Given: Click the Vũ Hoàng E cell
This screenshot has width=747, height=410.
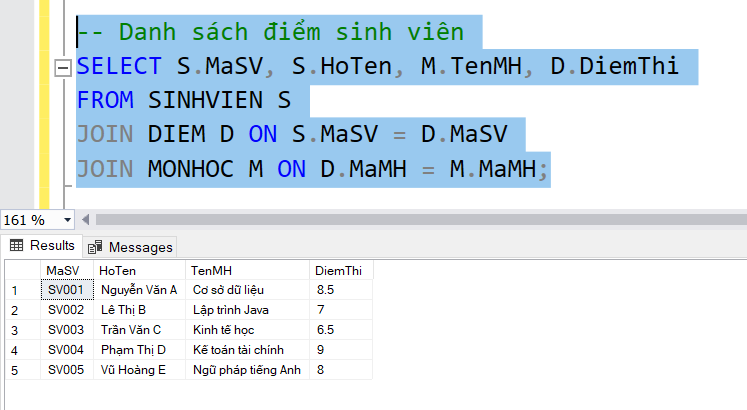Looking at the screenshot, I should 134,370.
